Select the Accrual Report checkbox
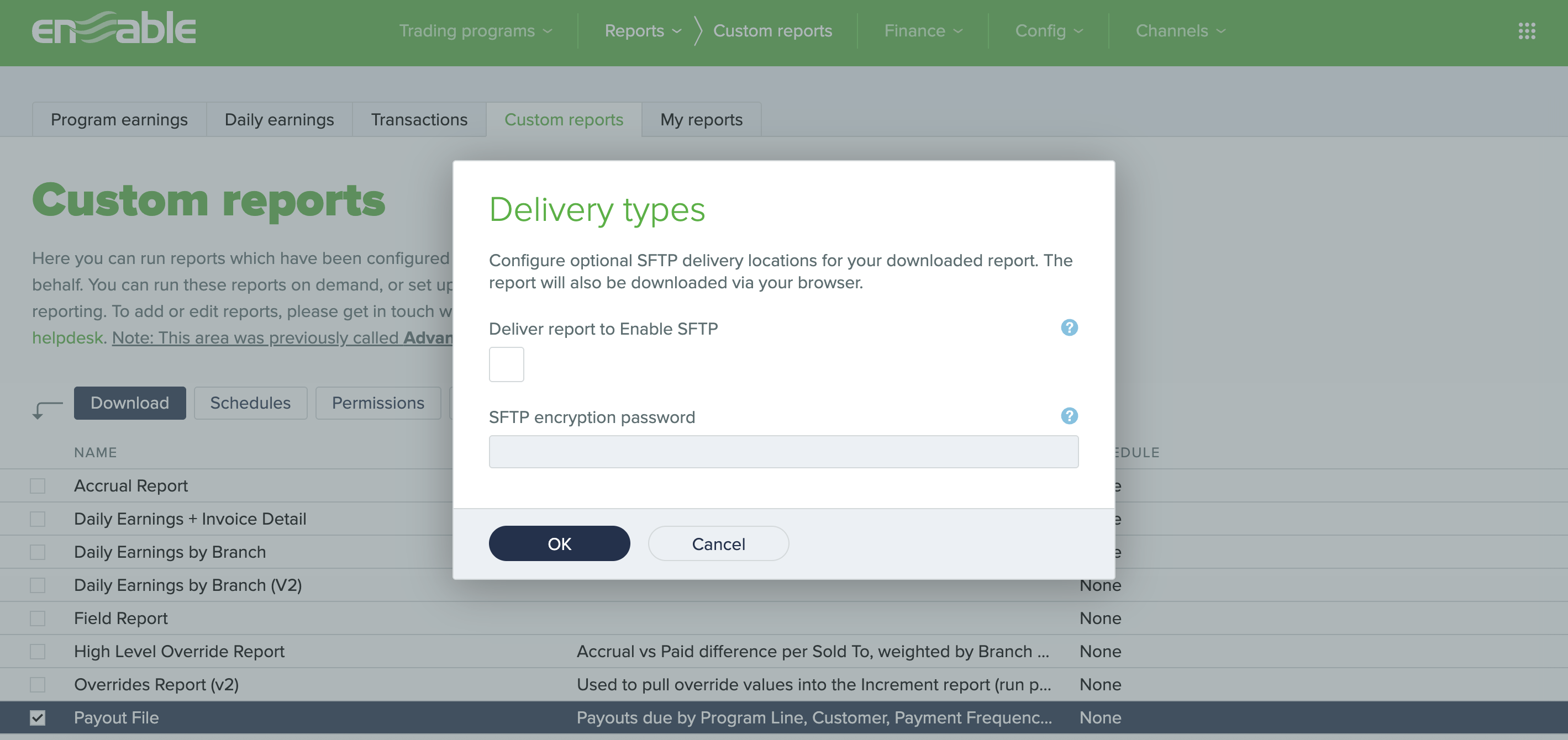 pos(38,485)
